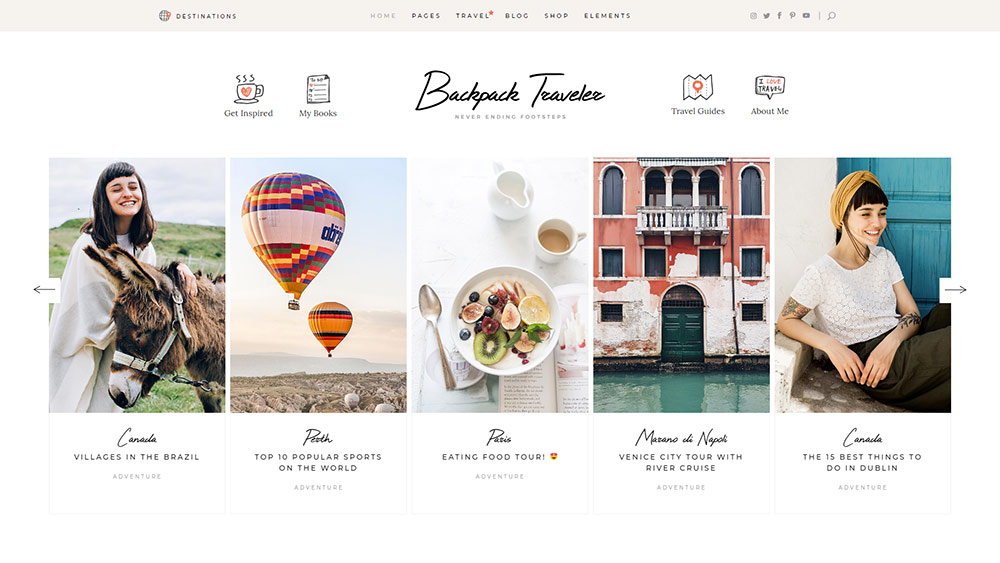Open search with the magnifier icon
The image size is (1000, 563).
click(x=831, y=16)
